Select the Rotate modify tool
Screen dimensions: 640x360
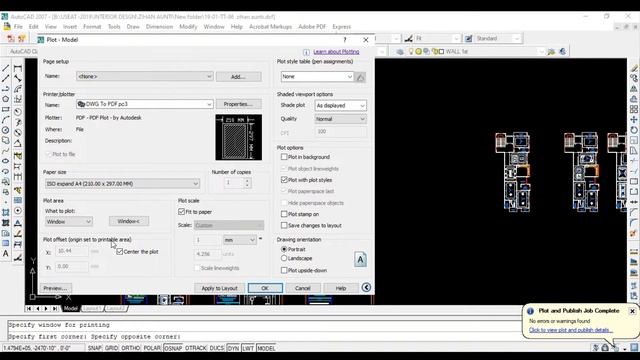(634, 130)
